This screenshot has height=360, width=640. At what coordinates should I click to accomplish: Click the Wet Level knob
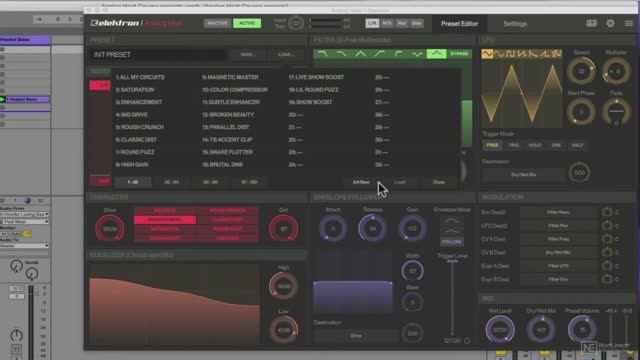(500, 329)
